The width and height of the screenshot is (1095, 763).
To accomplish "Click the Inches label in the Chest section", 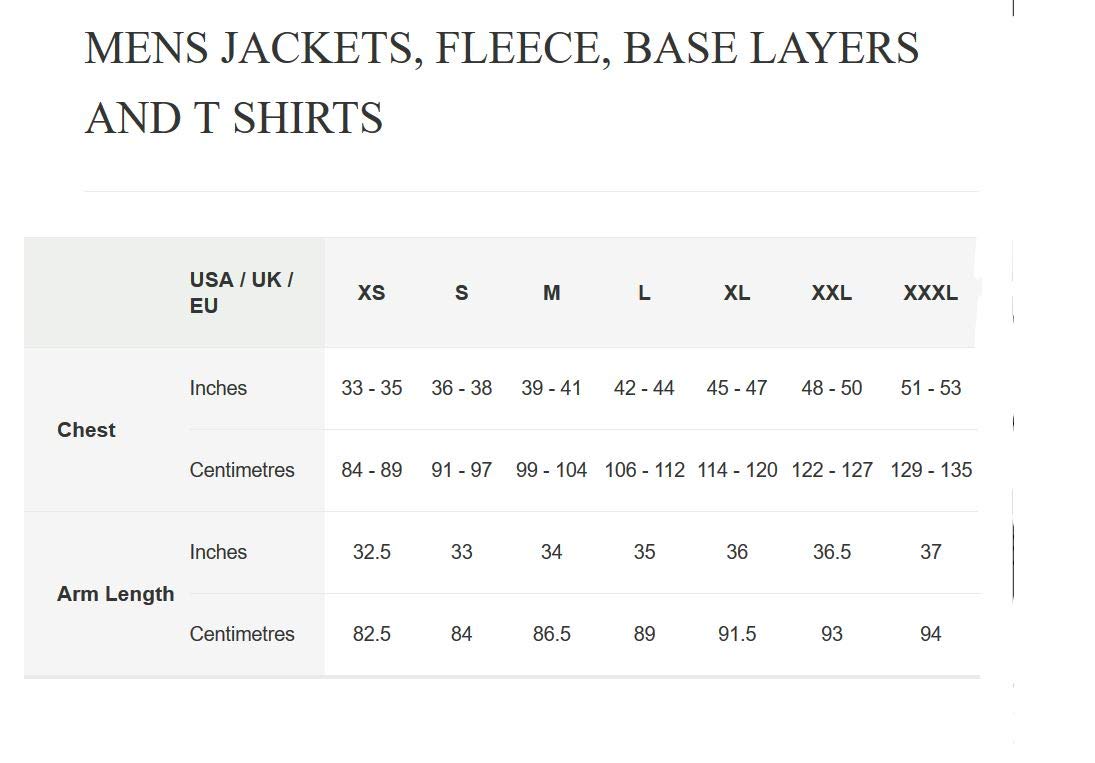I will point(218,388).
